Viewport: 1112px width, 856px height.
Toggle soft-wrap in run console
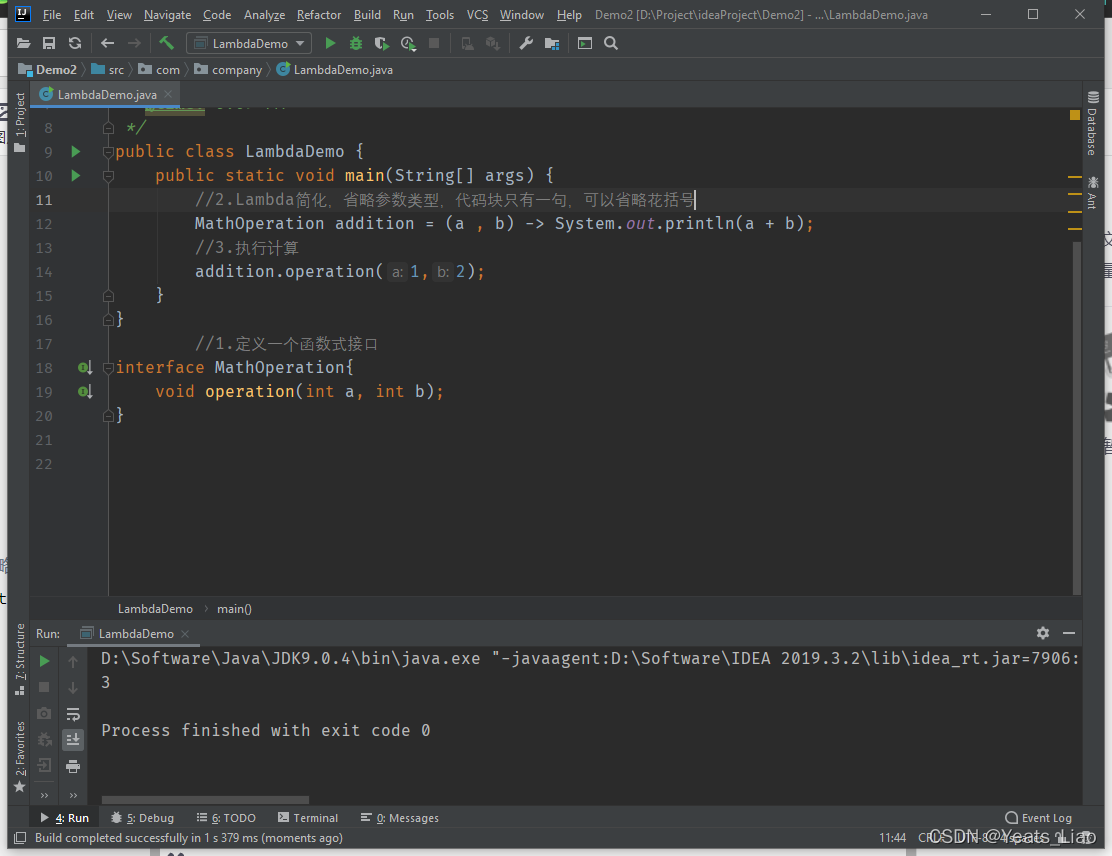[73, 714]
